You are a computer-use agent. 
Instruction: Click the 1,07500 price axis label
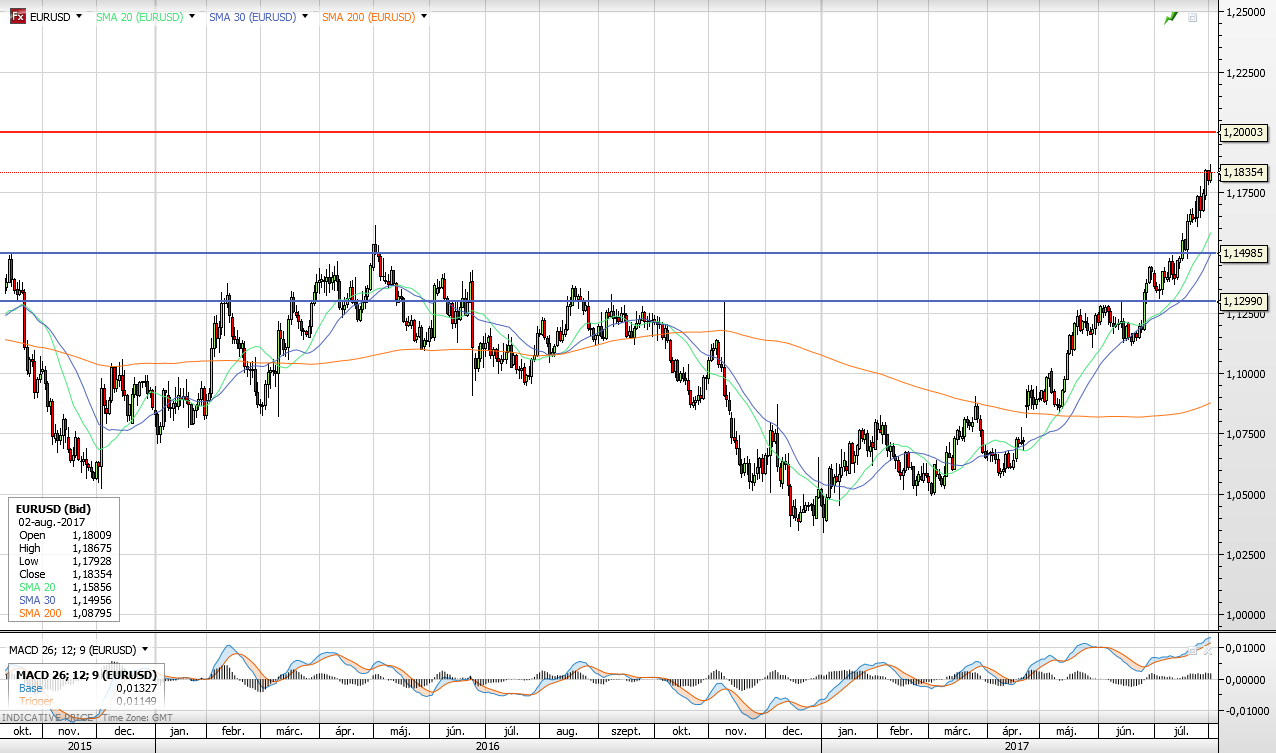tap(1245, 434)
